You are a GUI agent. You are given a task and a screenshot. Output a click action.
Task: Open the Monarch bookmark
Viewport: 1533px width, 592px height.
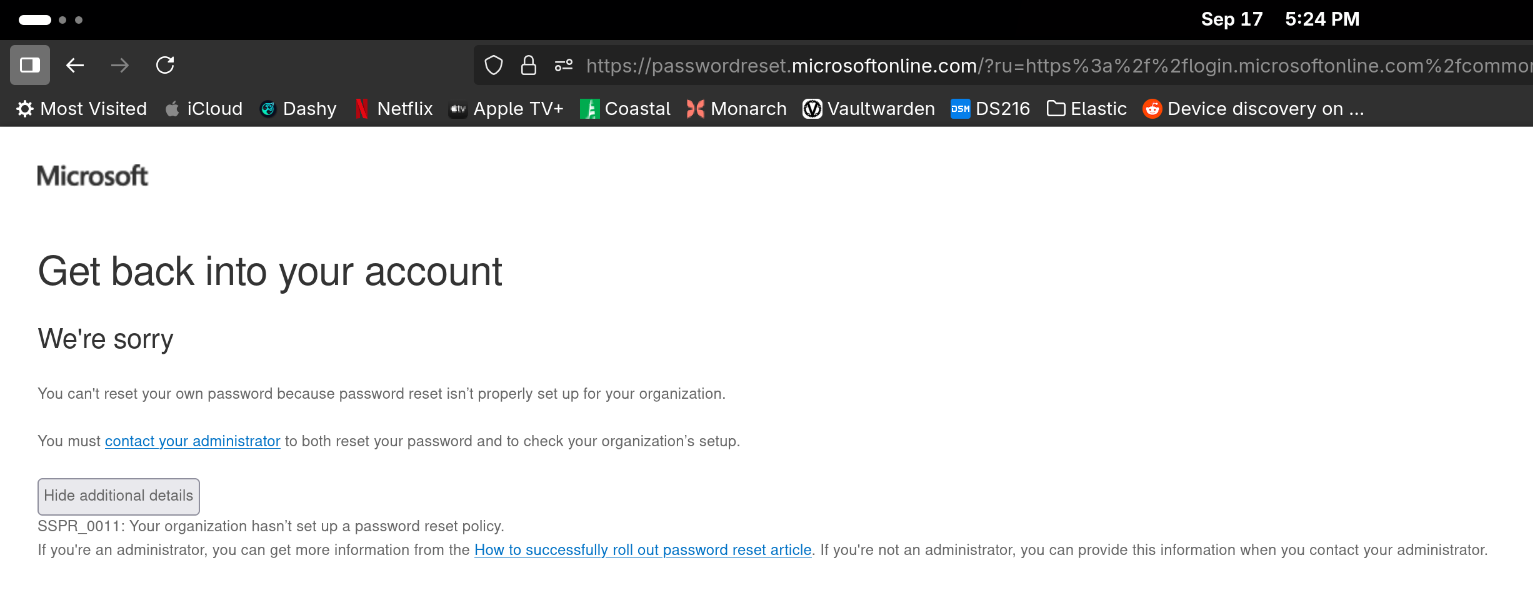(737, 109)
